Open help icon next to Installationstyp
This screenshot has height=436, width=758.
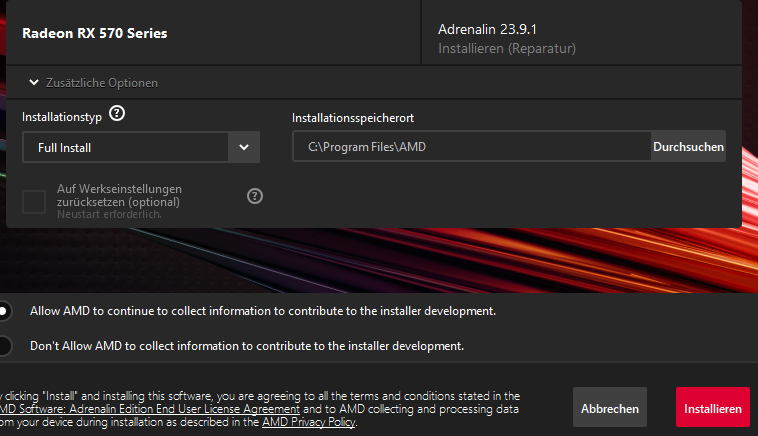(117, 114)
